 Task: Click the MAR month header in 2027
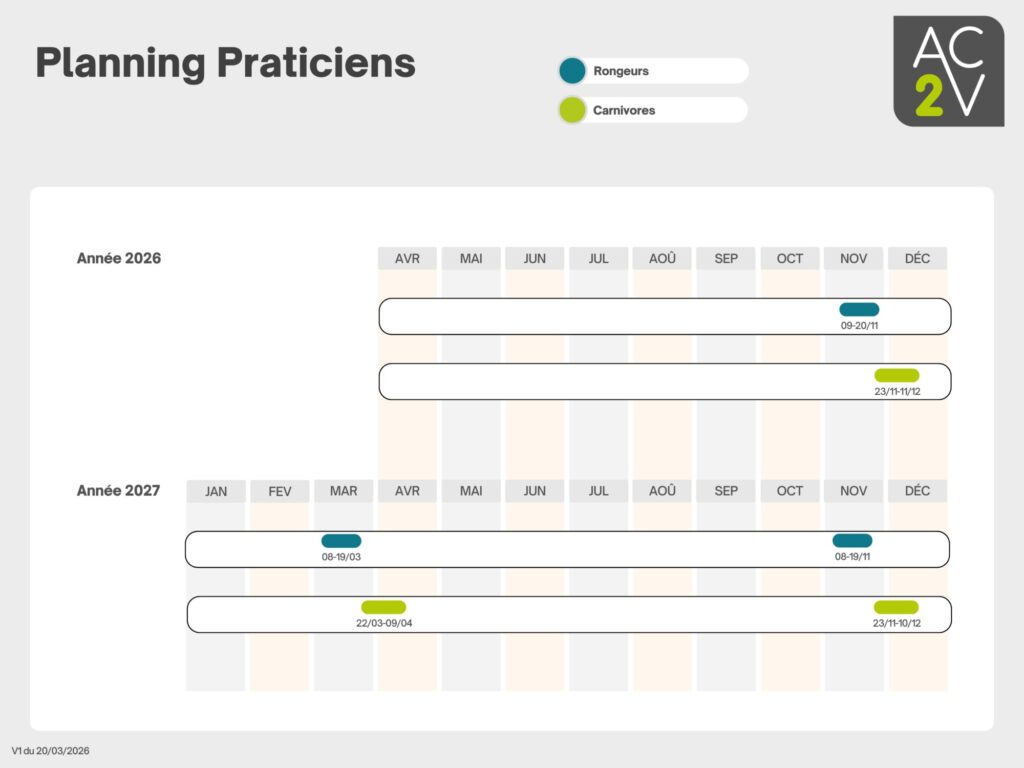[343, 491]
